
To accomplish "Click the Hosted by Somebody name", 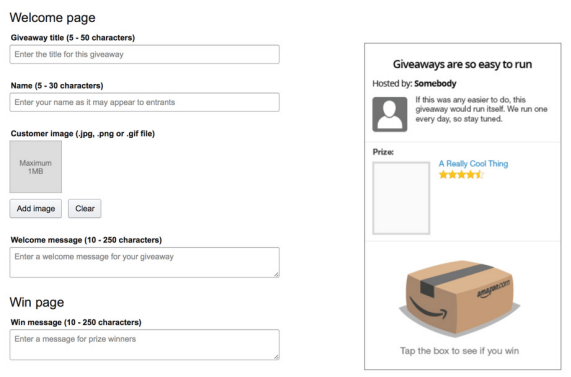I will (x=435, y=83).
